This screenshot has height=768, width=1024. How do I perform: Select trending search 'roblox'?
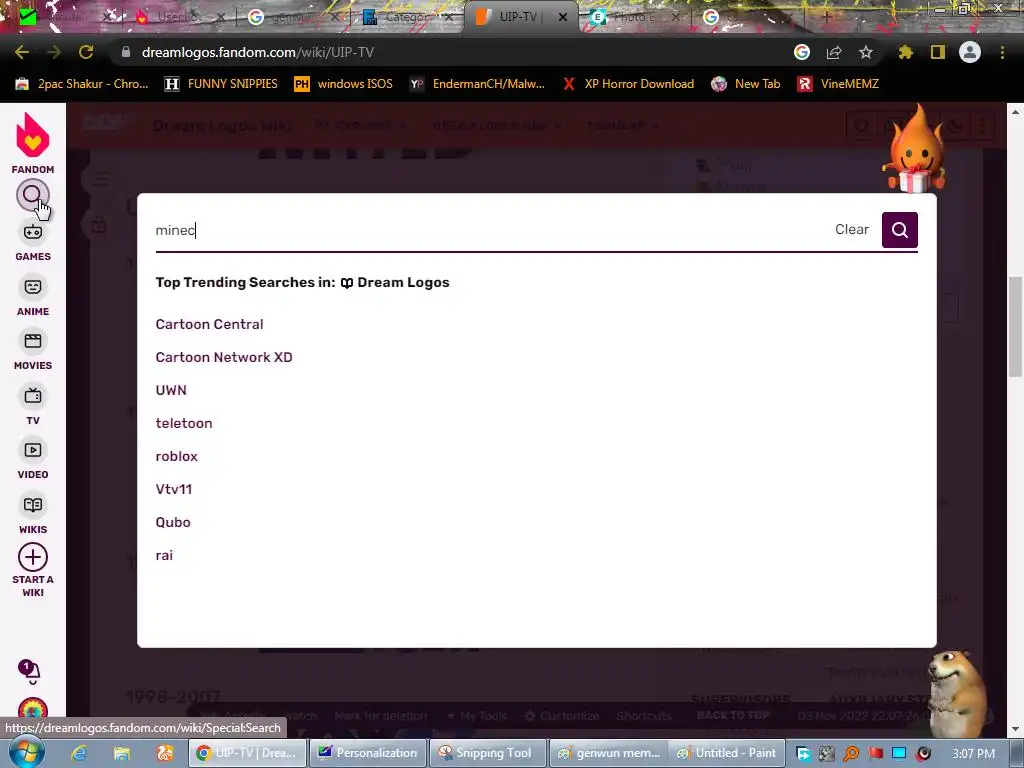click(x=176, y=456)
